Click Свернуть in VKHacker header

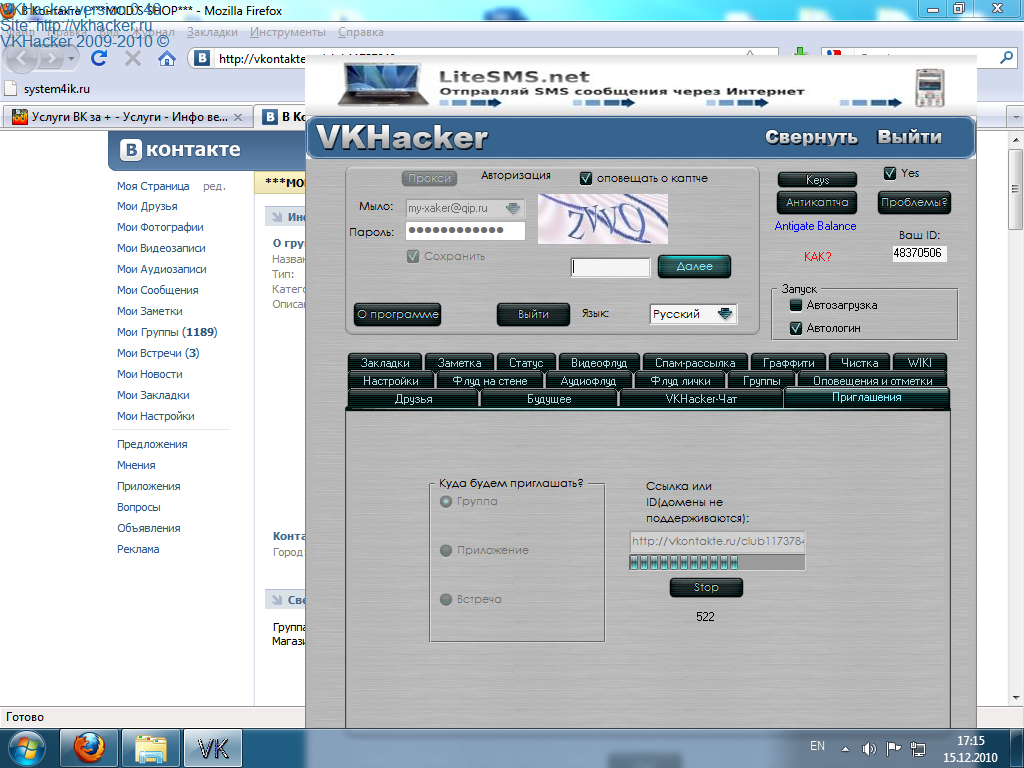[811, 137]
